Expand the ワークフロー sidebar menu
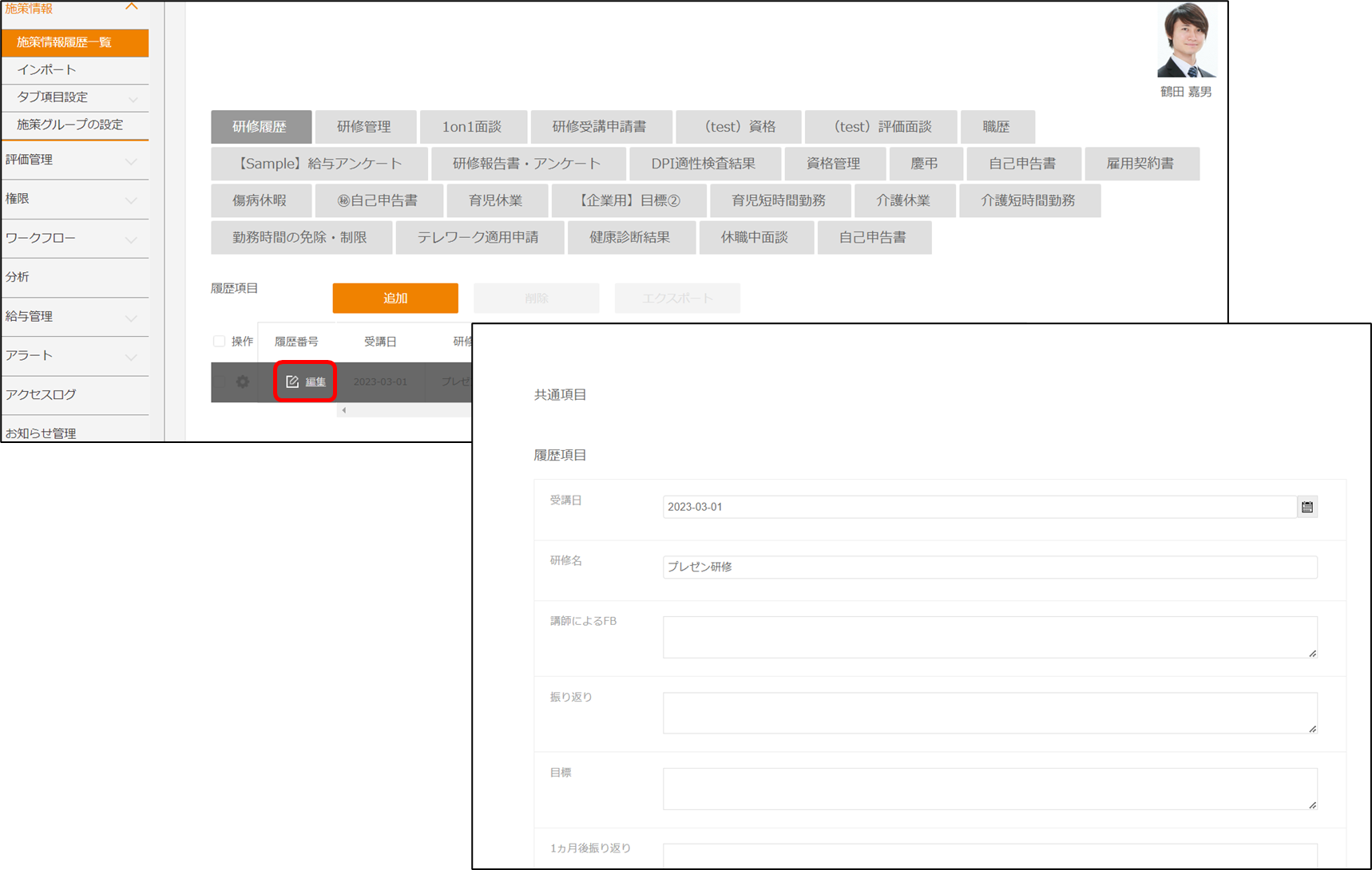1372x870 pixels. (x=132, y=239)
